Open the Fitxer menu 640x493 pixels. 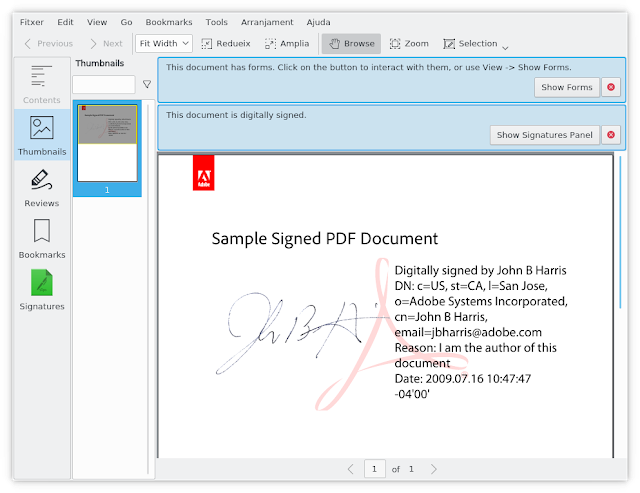click(31, 22)
